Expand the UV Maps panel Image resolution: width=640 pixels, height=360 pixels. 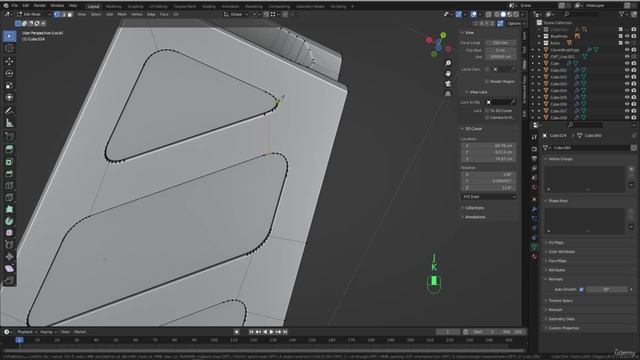coord(556,242)
